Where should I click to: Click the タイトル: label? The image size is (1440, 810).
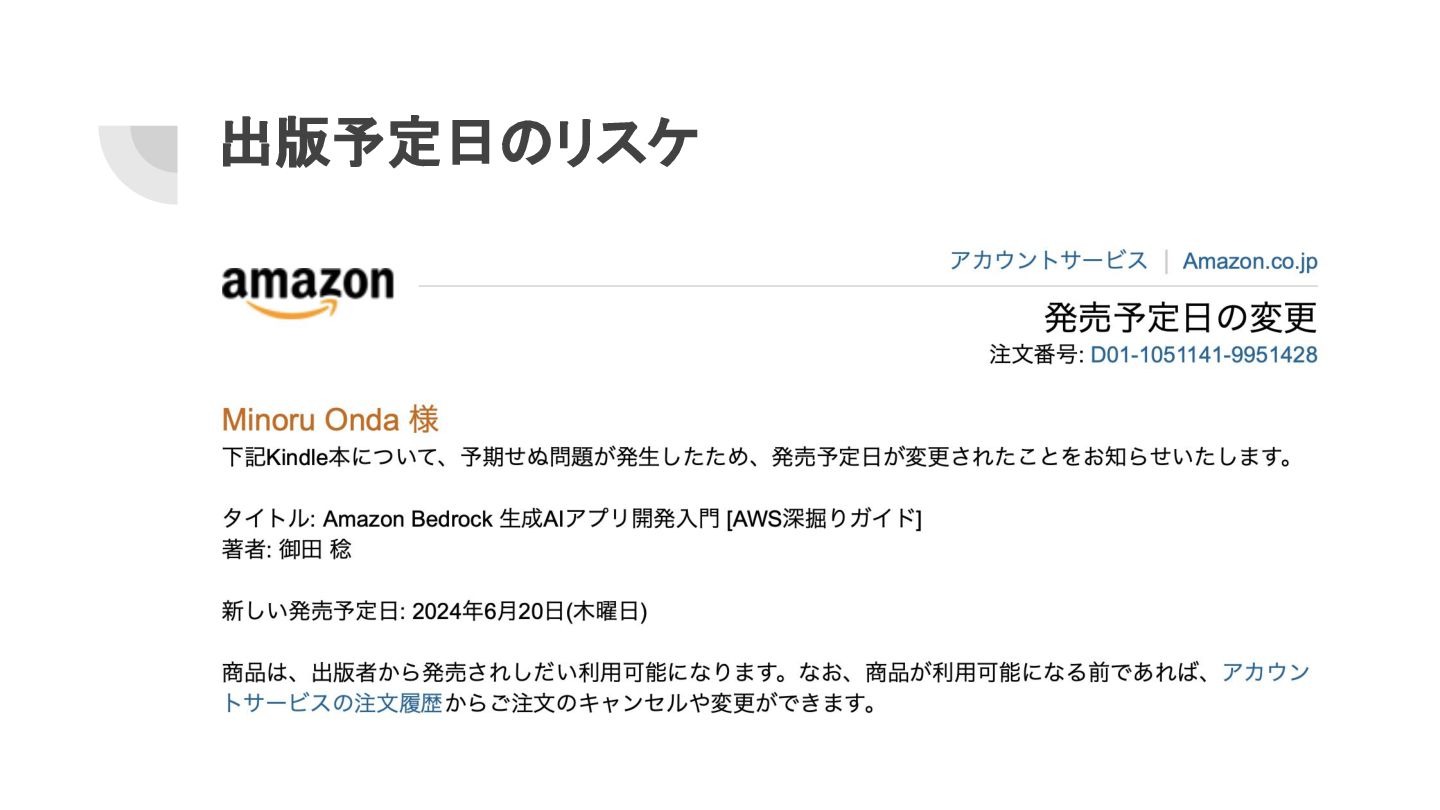[x=269, y=519]
